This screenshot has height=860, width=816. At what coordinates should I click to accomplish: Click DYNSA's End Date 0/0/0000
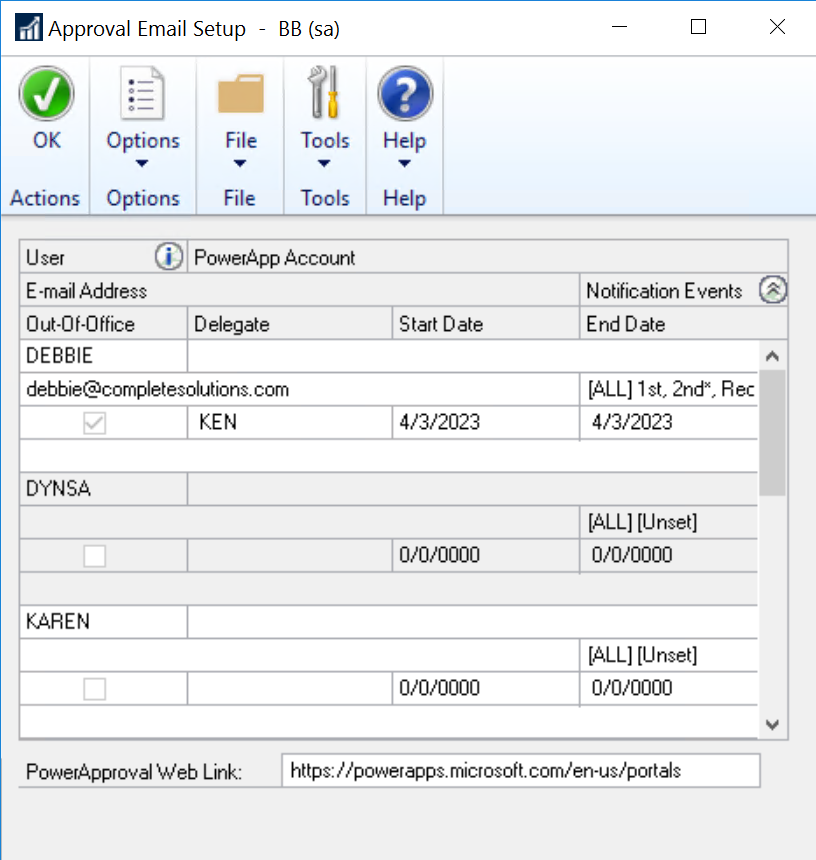click(x=668, y=555)
